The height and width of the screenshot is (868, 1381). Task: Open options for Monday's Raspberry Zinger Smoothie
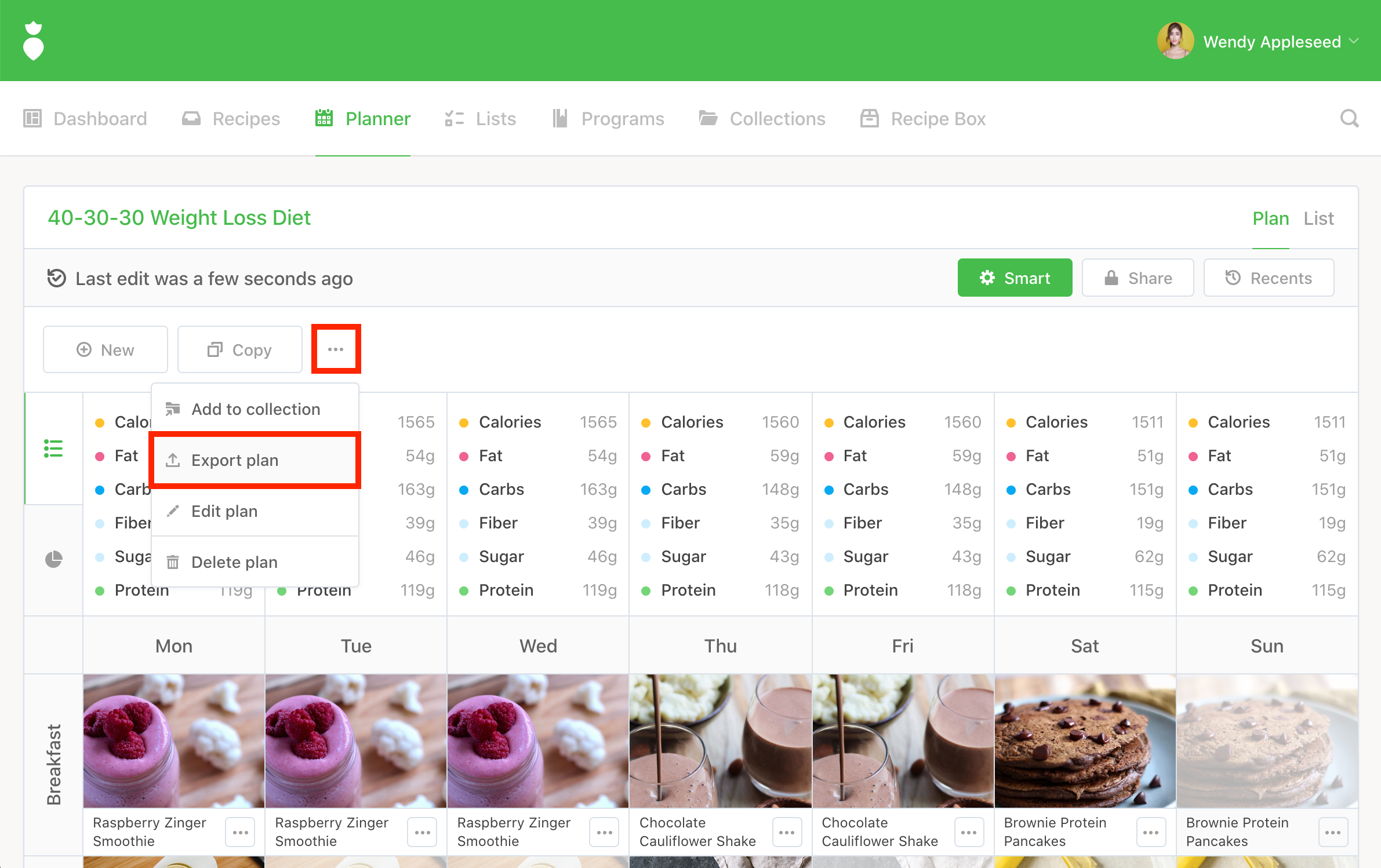[x=240, y=832]
